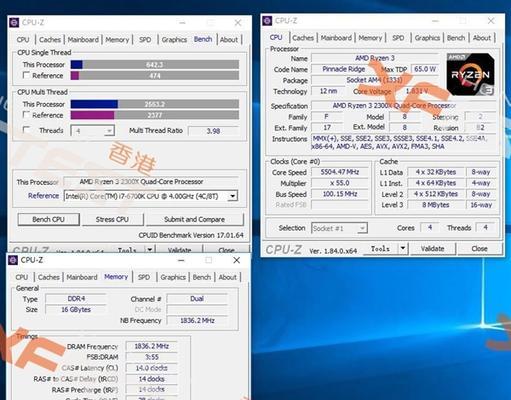Click the Core Speed value 5504.47 MHz
The image size is (511, 400).
tap(340, 172)
